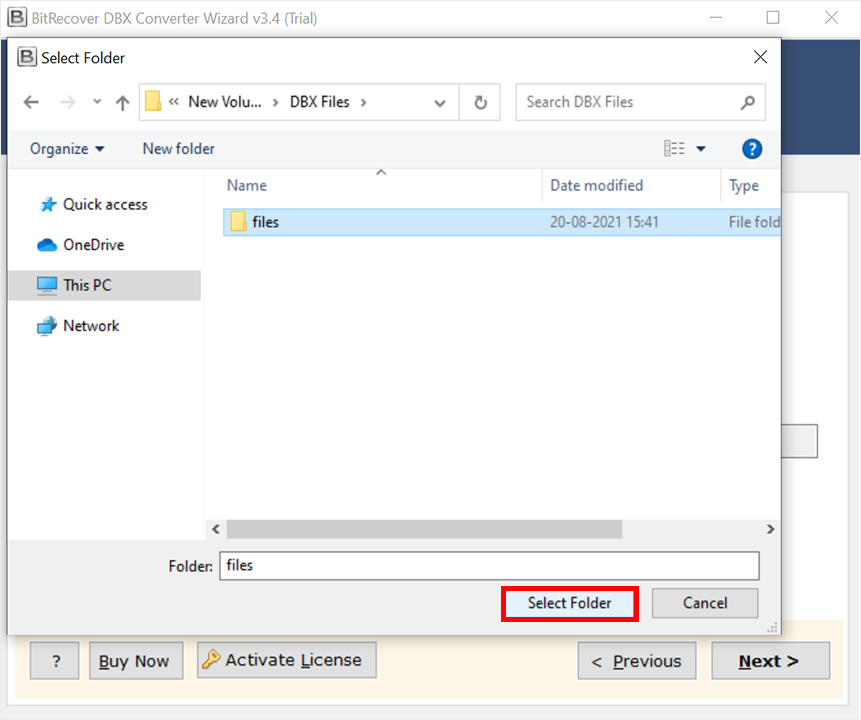
Task: Click the files folder's date 20-08-2021 15:41
Action: click(604, 222)
